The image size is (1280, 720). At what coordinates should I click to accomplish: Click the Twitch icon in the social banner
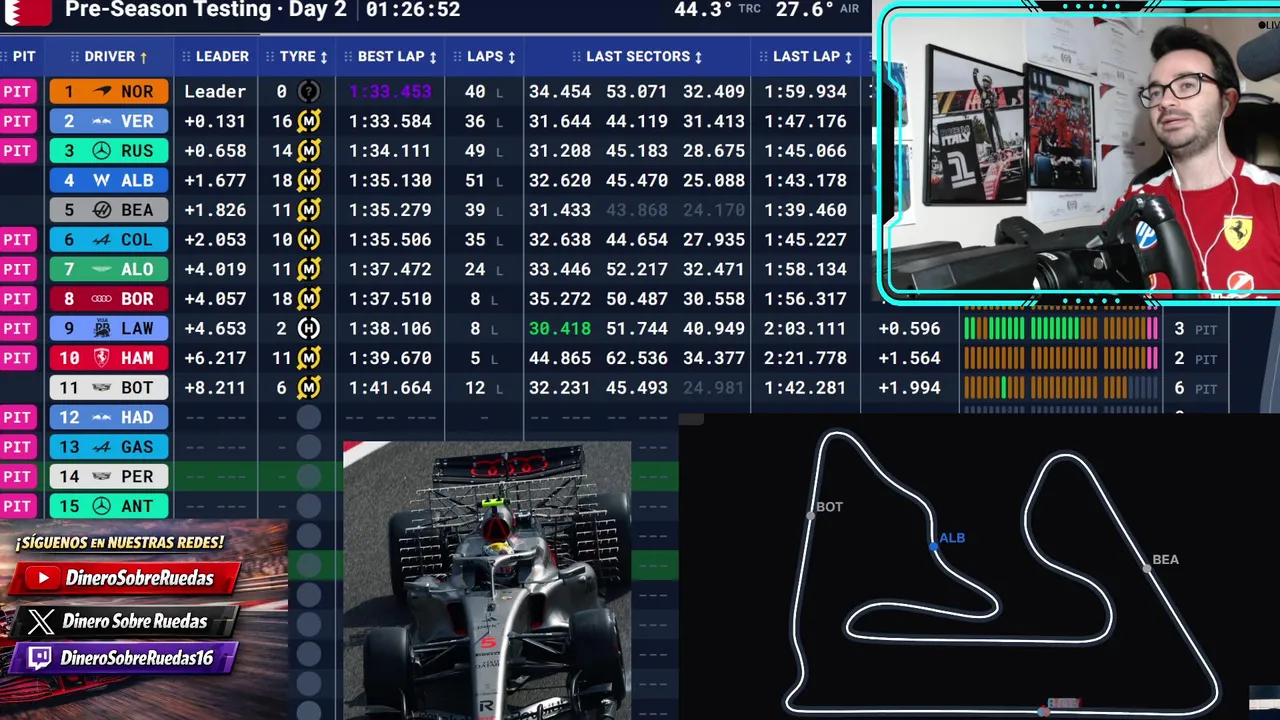click(x=40, y=658)
